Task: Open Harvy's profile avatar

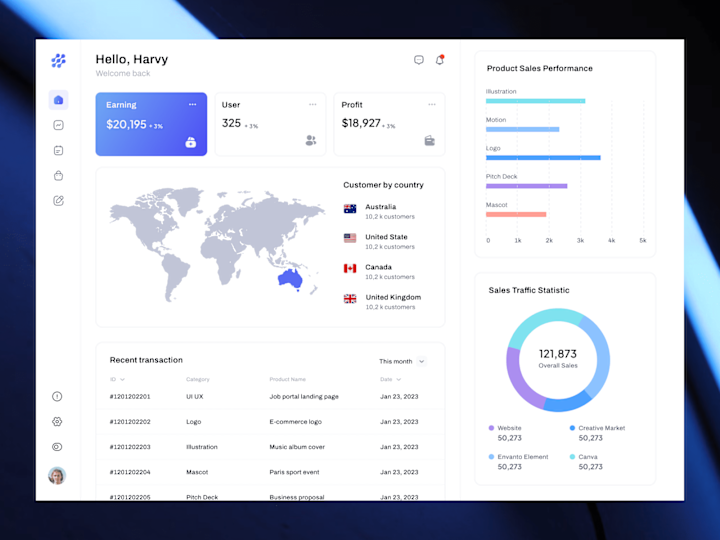Action: [57, 476]
